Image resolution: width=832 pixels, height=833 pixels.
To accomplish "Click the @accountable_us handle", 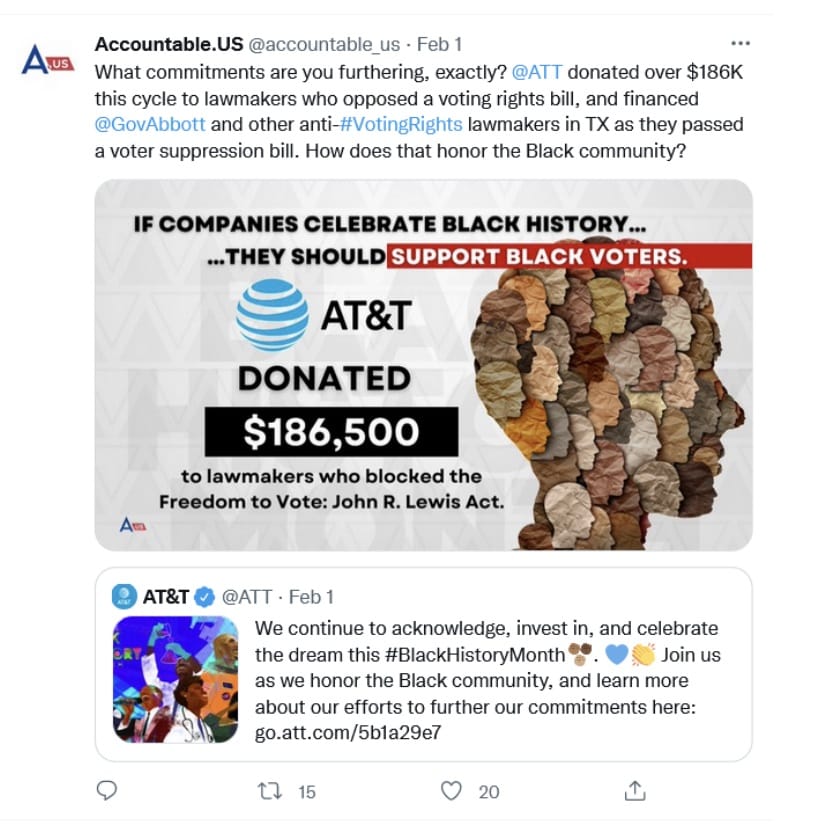I will [x=324, y=45].
